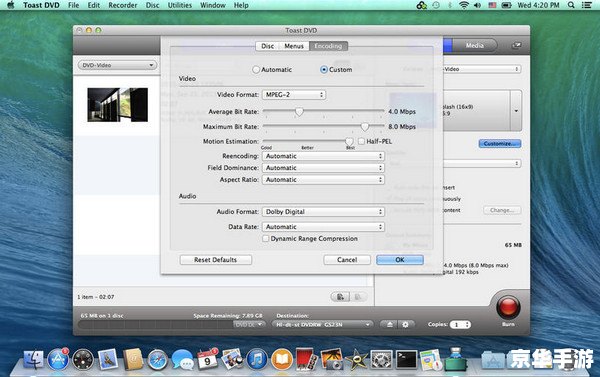Select the Automatic encoding radio button
Viewport: 600px width, 377px height.
coord(256,70)
